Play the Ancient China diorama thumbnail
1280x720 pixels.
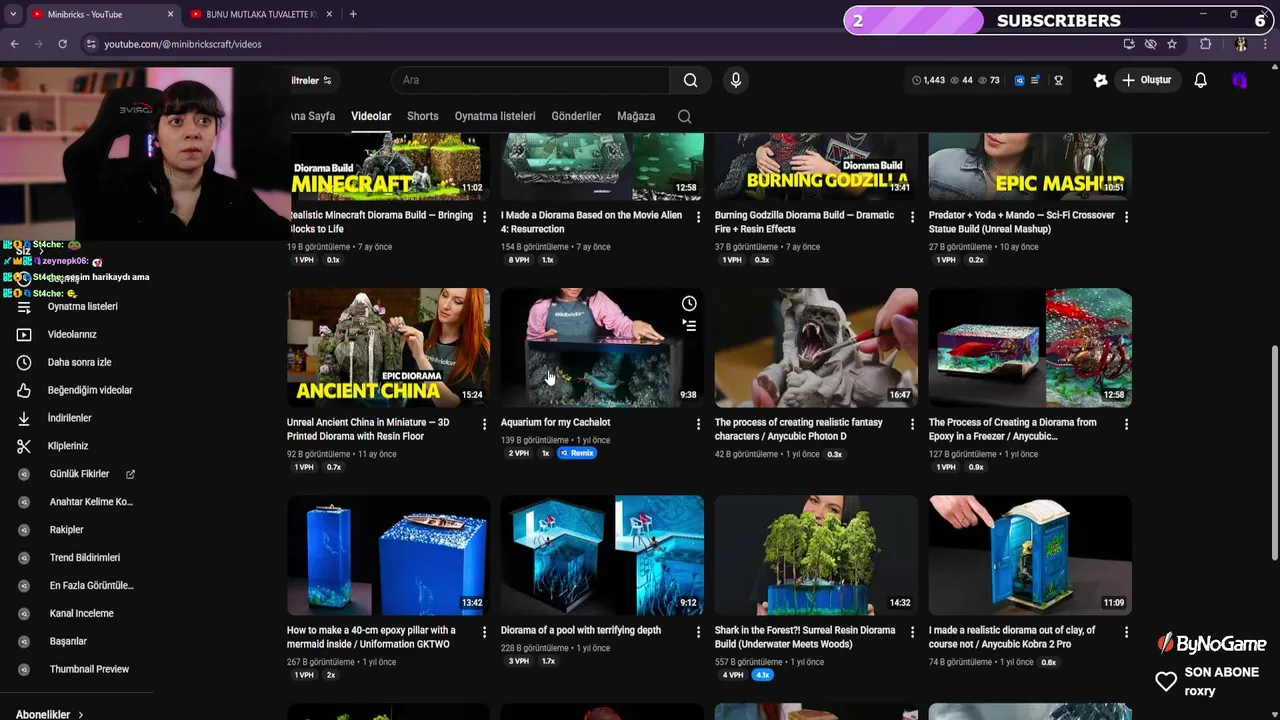(388, 347)
